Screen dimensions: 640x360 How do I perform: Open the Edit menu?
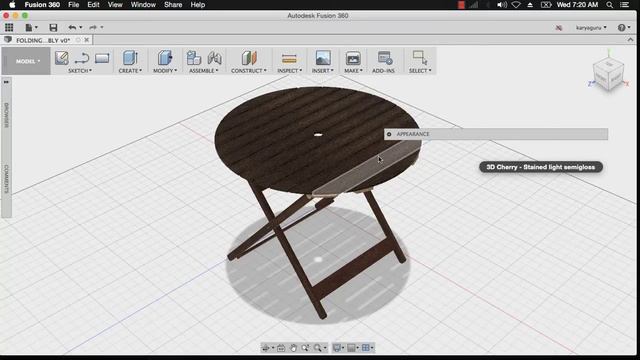pos(93,5)
